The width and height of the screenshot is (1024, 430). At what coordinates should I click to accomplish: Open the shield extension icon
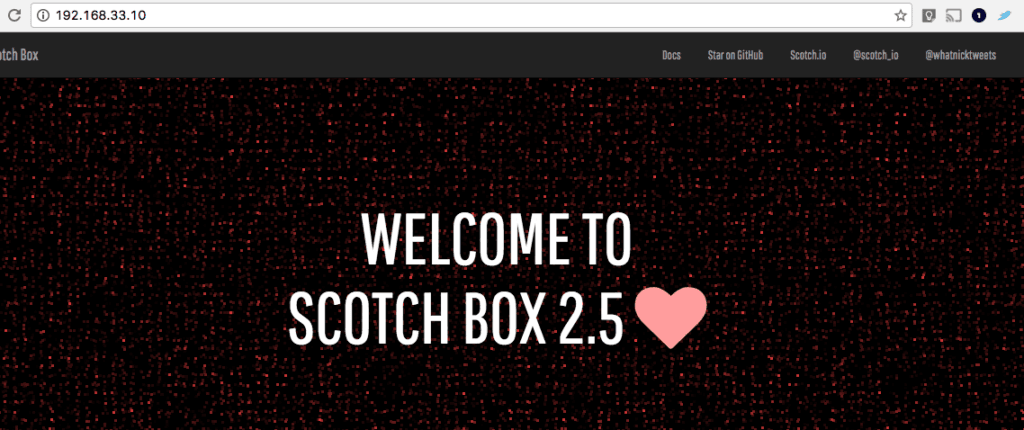coord(929,16)
